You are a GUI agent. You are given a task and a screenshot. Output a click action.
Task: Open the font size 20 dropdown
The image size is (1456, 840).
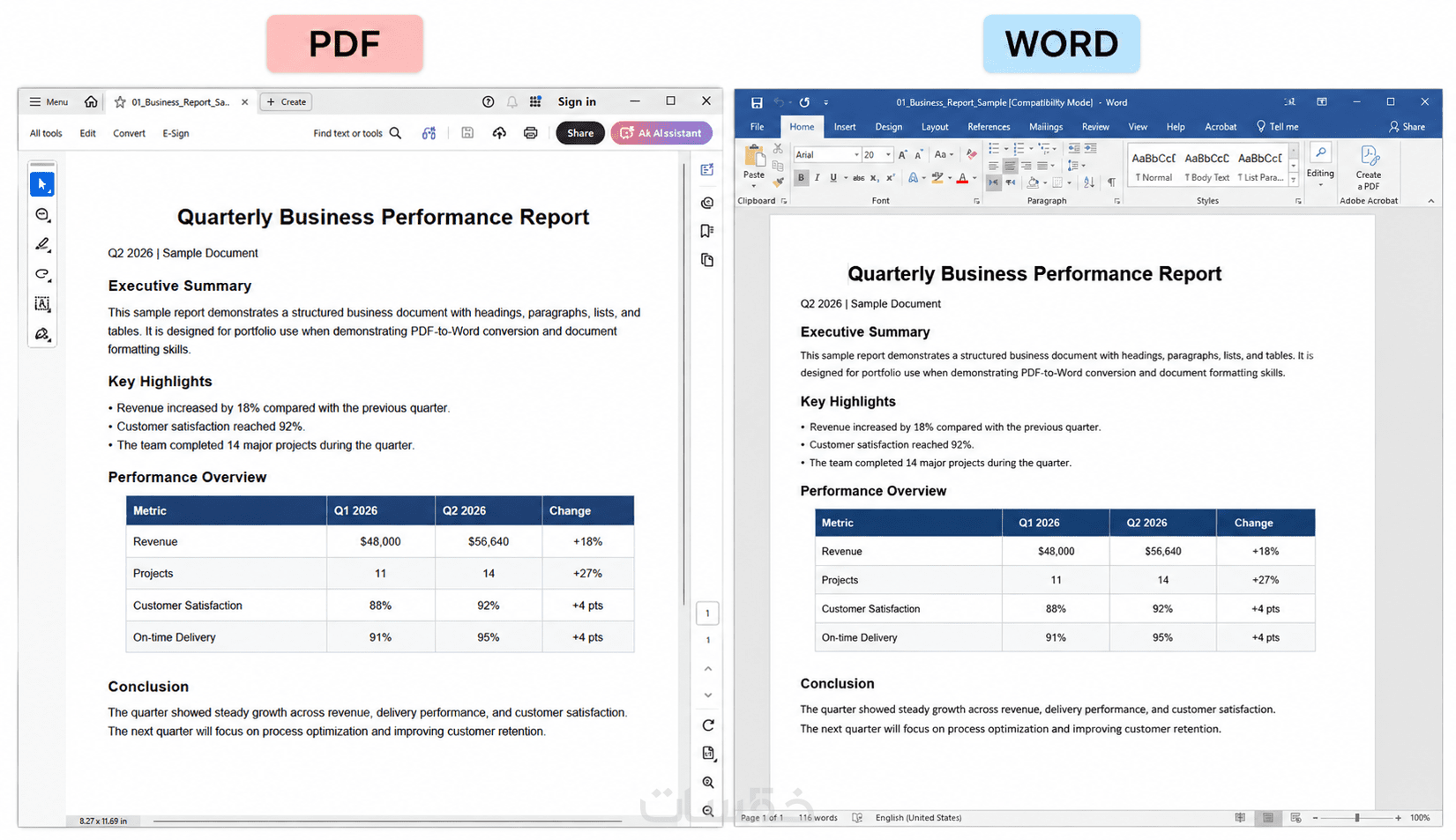point(888,155)
